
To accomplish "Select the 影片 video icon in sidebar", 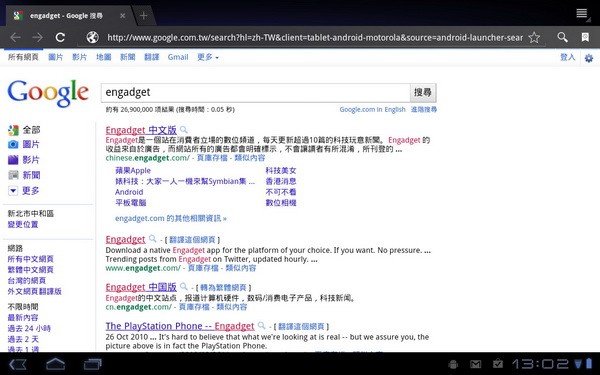I will (x=13, y=160).
